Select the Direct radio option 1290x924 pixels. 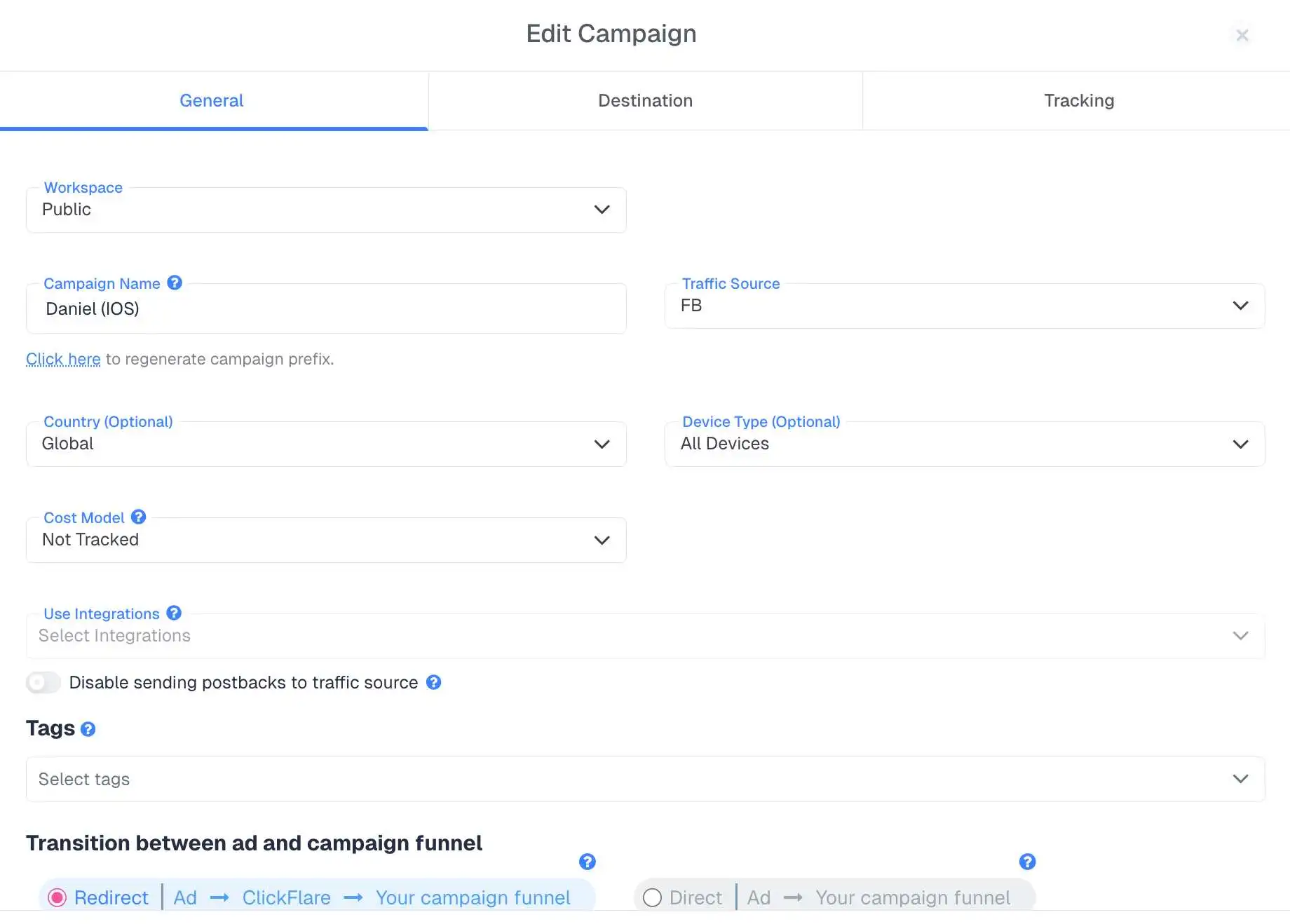[x=652, y=897]
